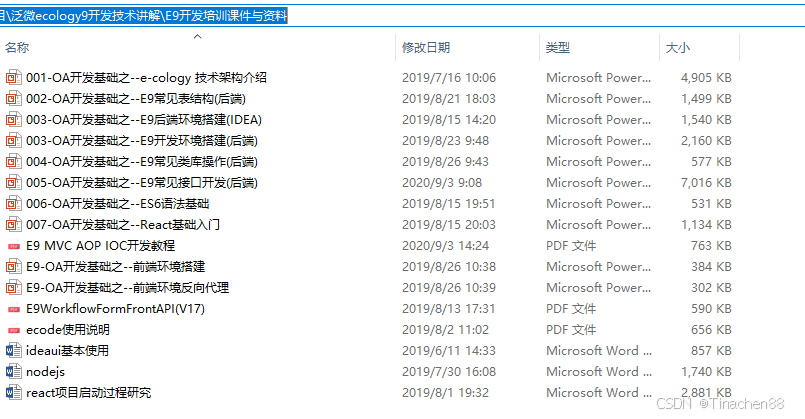The height and width of the screenshot is (419, 805).
Task: Click PowerPoint icon of 001 e-cology 技术架构介绍
Action: point(13,77)
